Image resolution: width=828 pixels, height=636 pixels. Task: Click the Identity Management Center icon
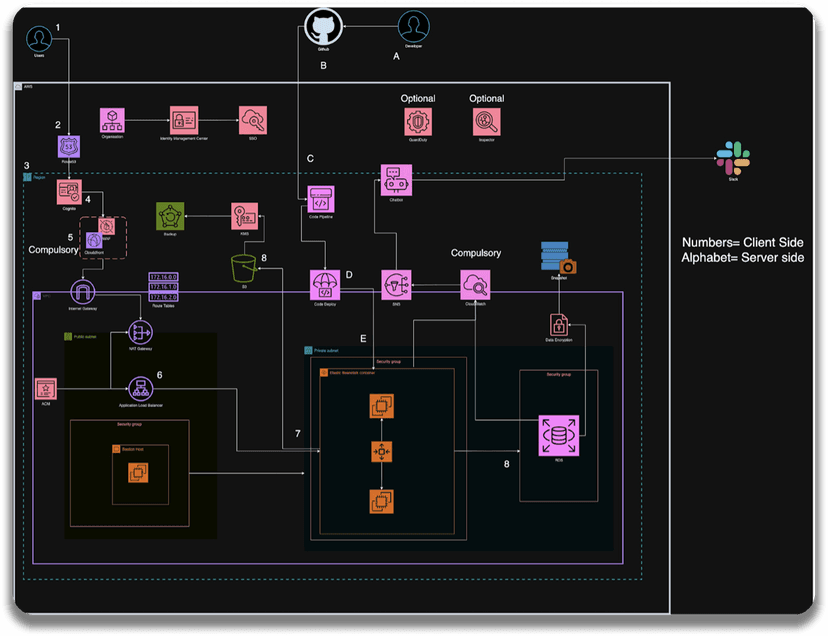[x=184, y=120]
